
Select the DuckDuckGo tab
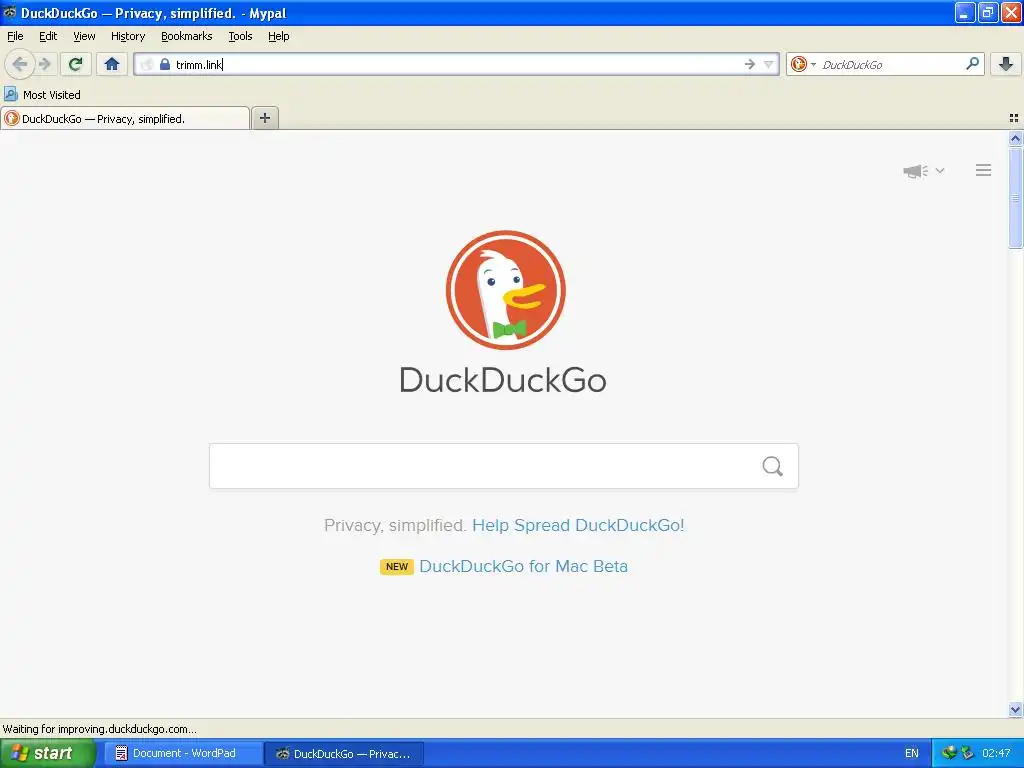click(x=125, y=118)
